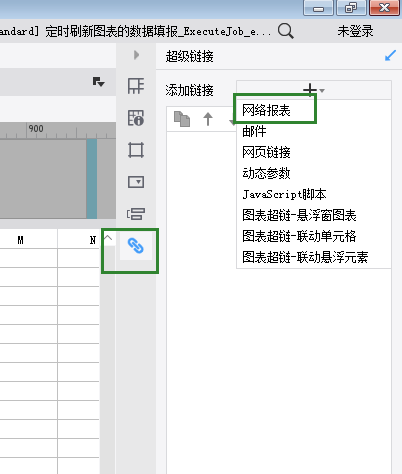Click the move up arrow icon

[x=208, y=119]
